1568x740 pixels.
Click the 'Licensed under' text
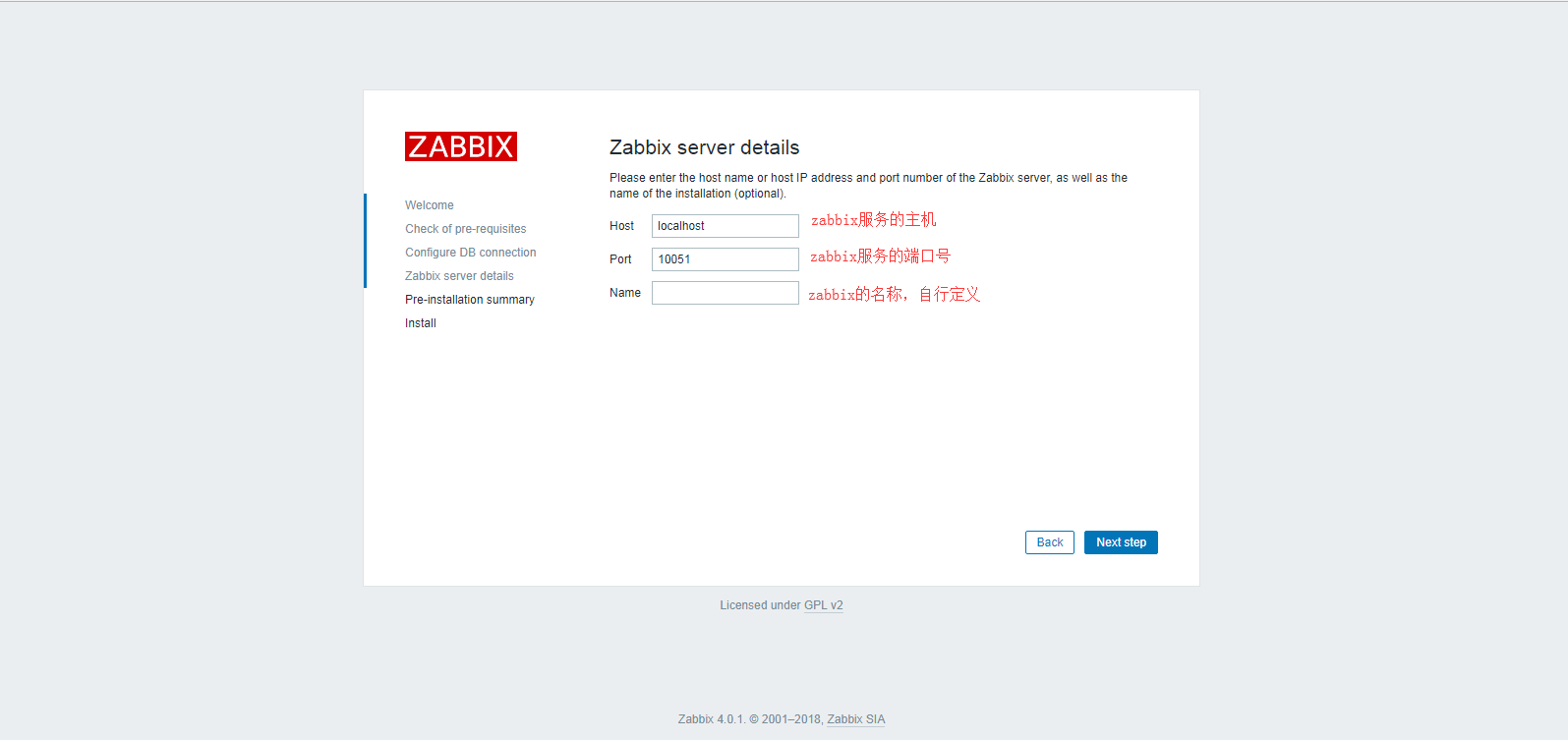[x=761, y=605]
